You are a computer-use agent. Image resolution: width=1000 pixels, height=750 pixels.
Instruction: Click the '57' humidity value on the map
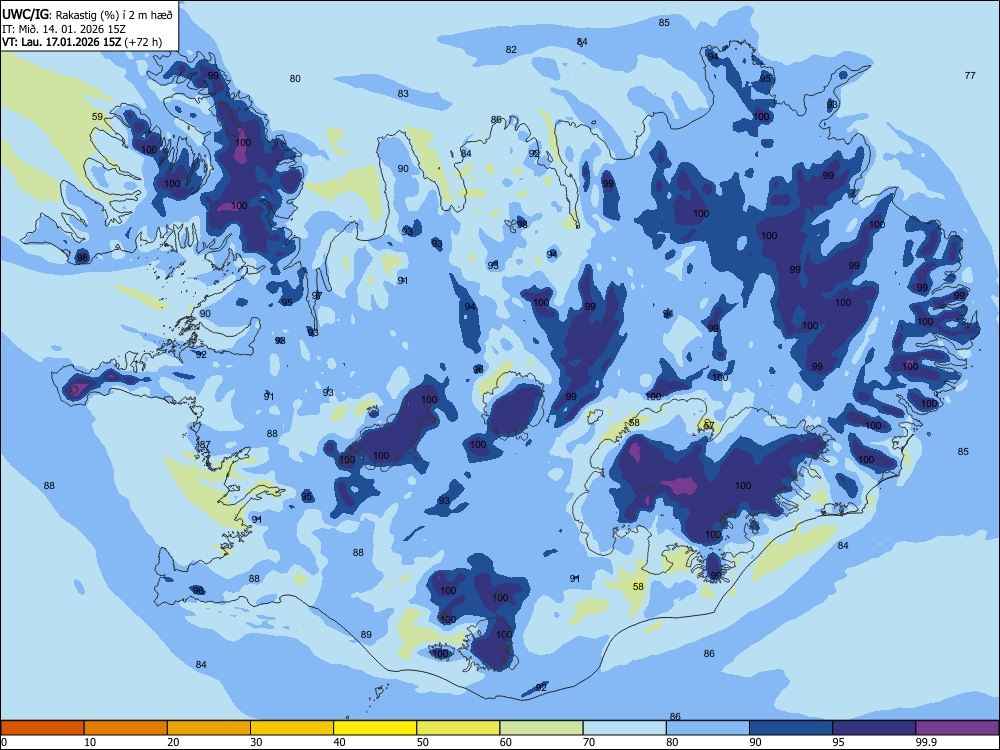pyautogui.click(x=709, y=426)
